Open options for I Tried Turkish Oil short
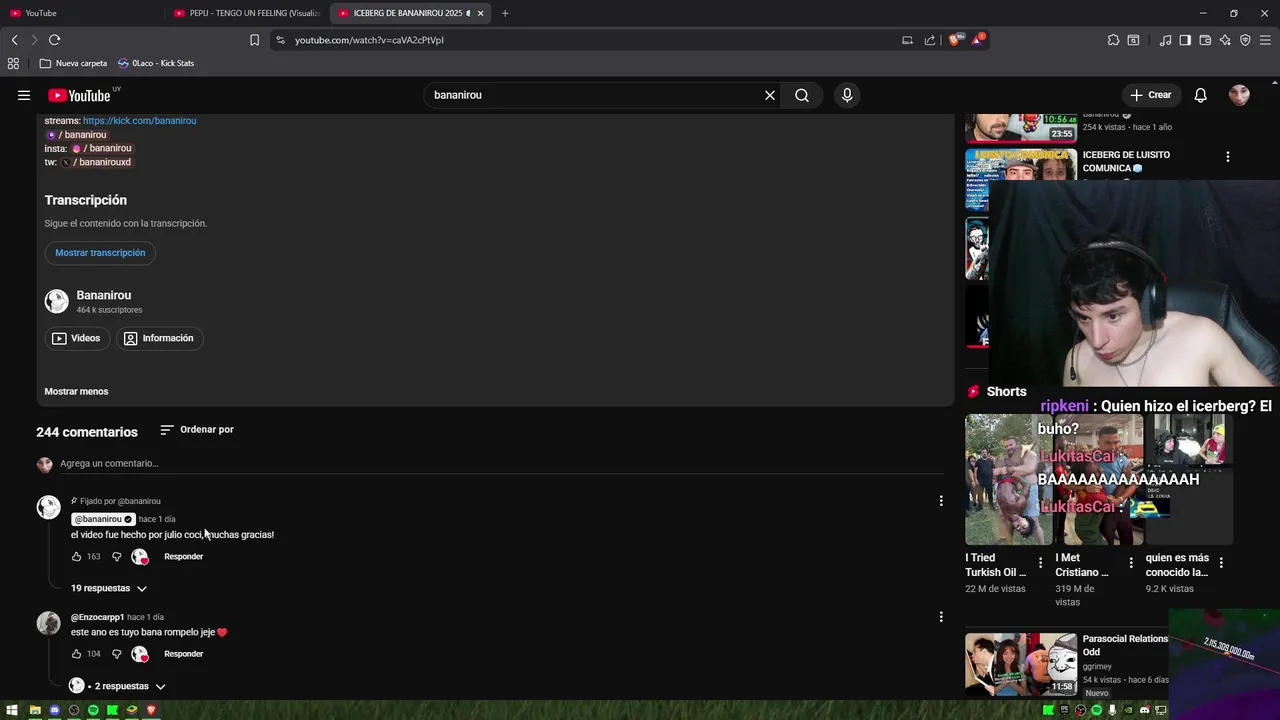 click(x=1041, y=563)
